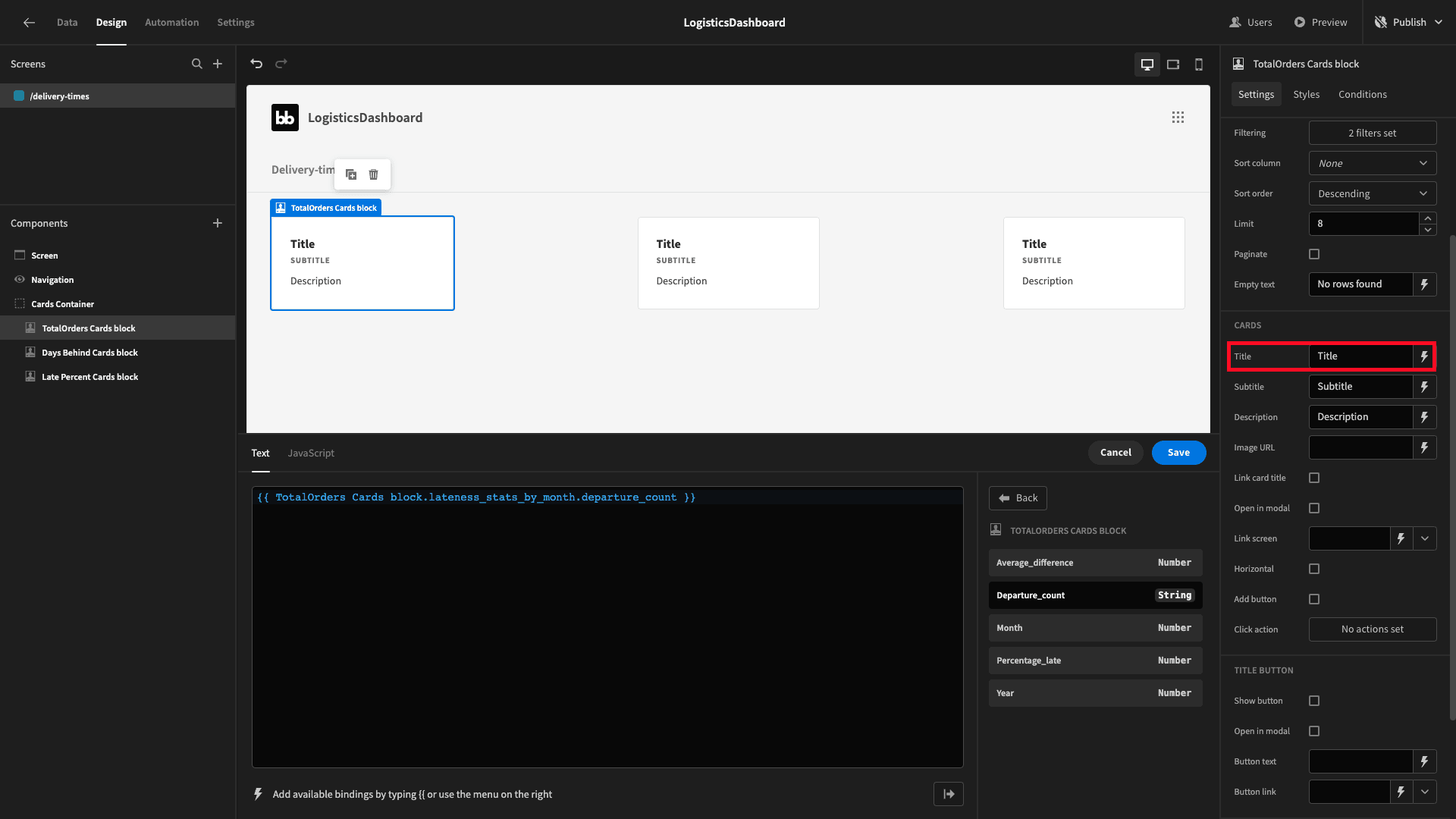Image resolution: width=1456 pixels, height=819 pixels.
Task: Open binding lightning bolt for Description
Action: pyautogui.click(x=1424, y=417)
